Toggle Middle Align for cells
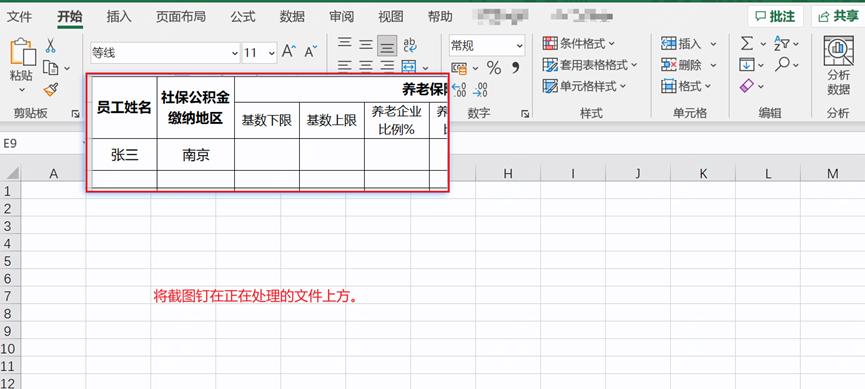 (366, 44)
